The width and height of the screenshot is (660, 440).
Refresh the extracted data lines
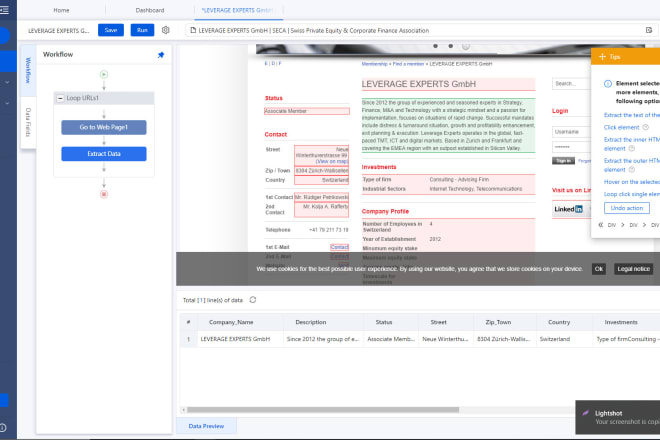pyautogui.click(x=253, y=300)
